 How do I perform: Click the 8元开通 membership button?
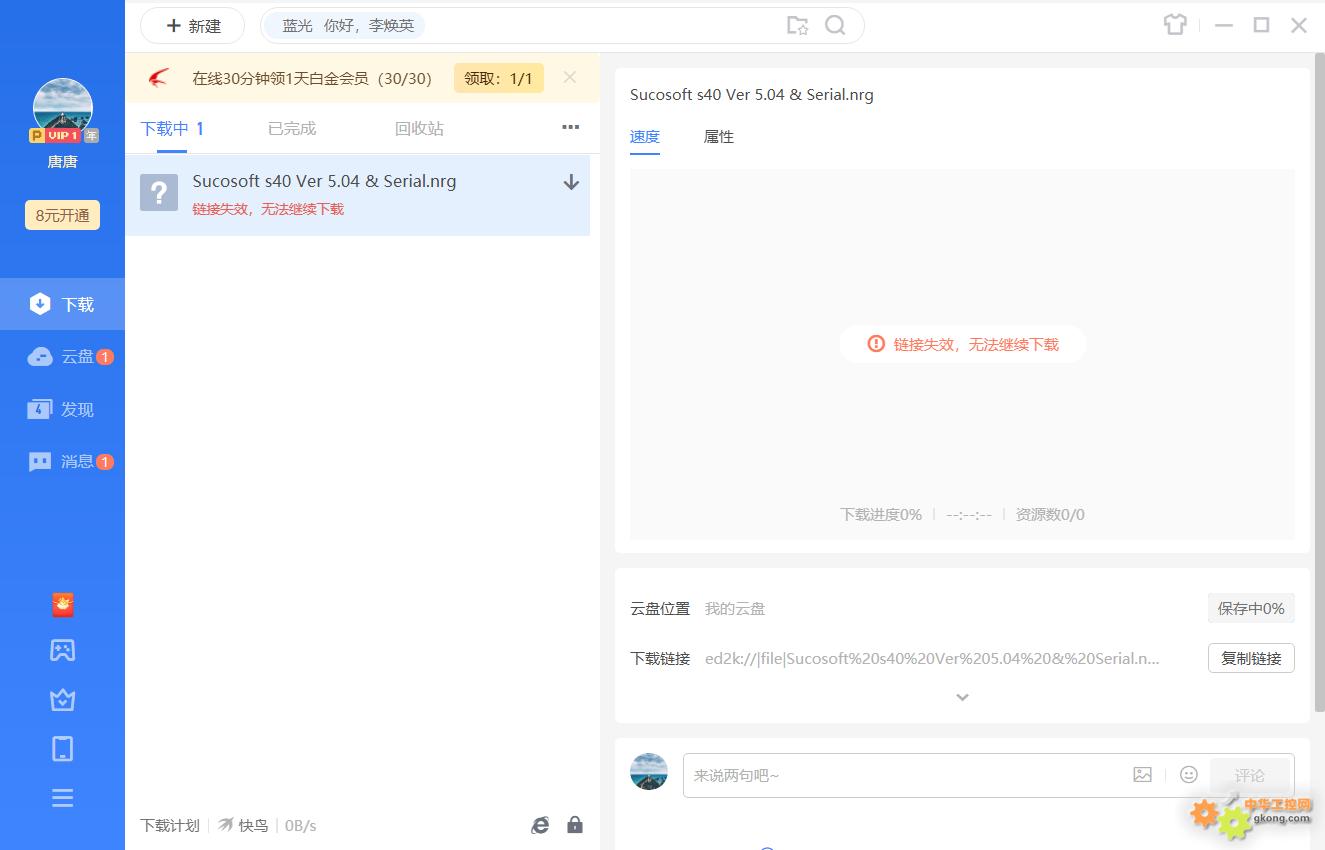(62, 215)
